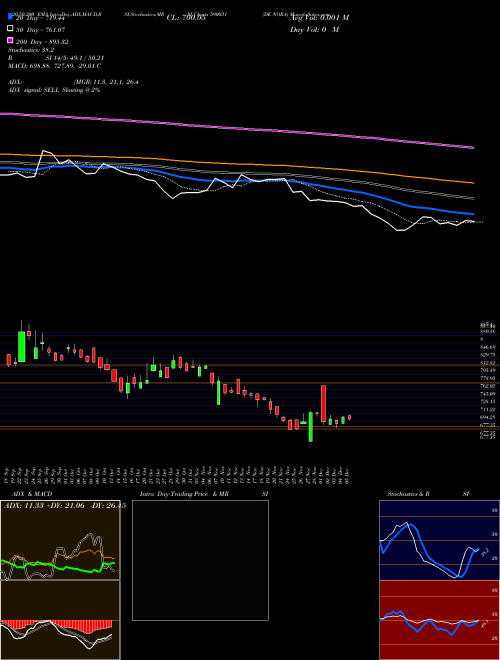Click the 812.82 price axis label
Screen dimensions: 500x660
[x=488, y=362]
